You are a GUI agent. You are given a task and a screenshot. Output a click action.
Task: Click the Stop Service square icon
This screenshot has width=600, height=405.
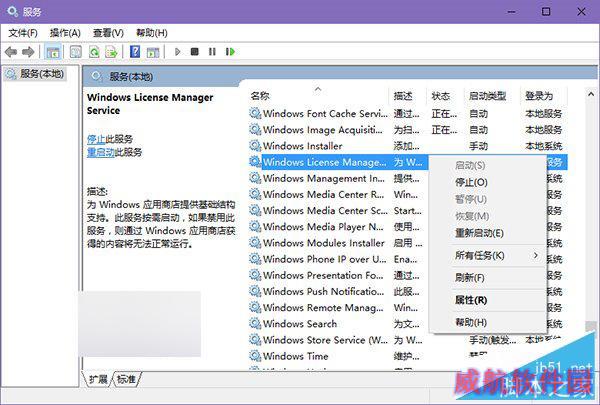[x=195, y=51]
